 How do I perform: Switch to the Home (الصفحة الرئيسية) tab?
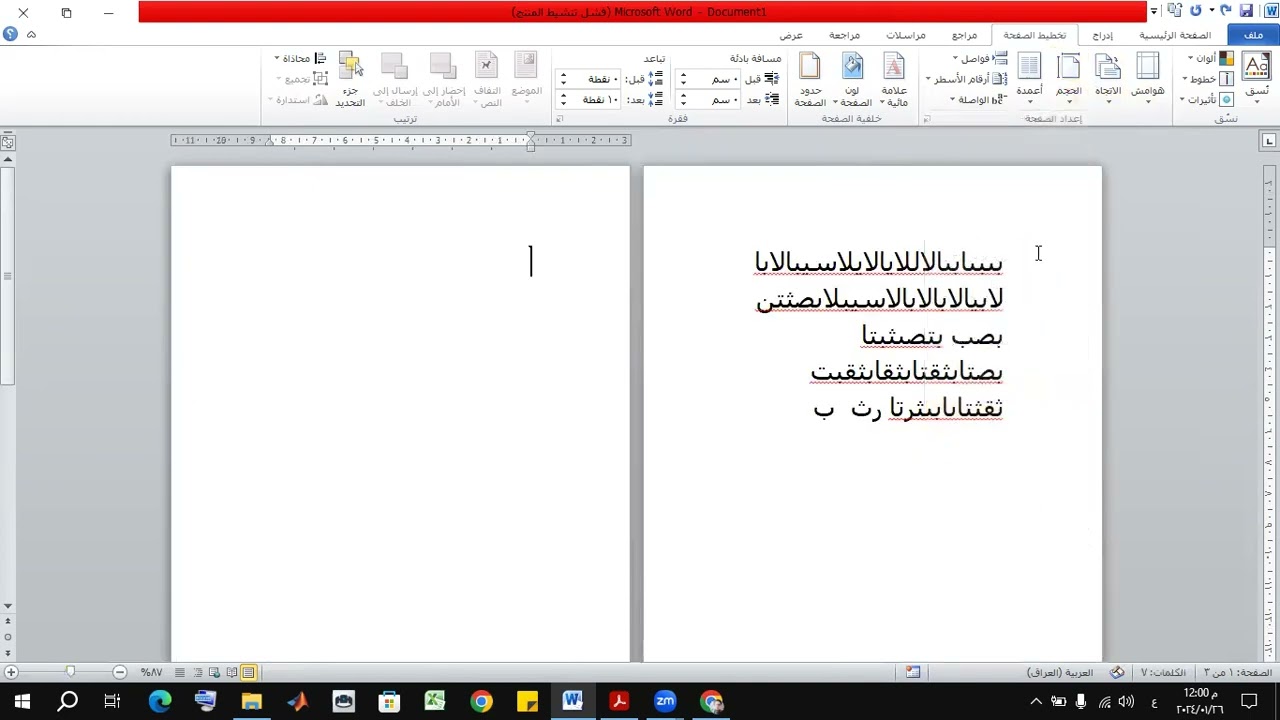(1175, 35)
